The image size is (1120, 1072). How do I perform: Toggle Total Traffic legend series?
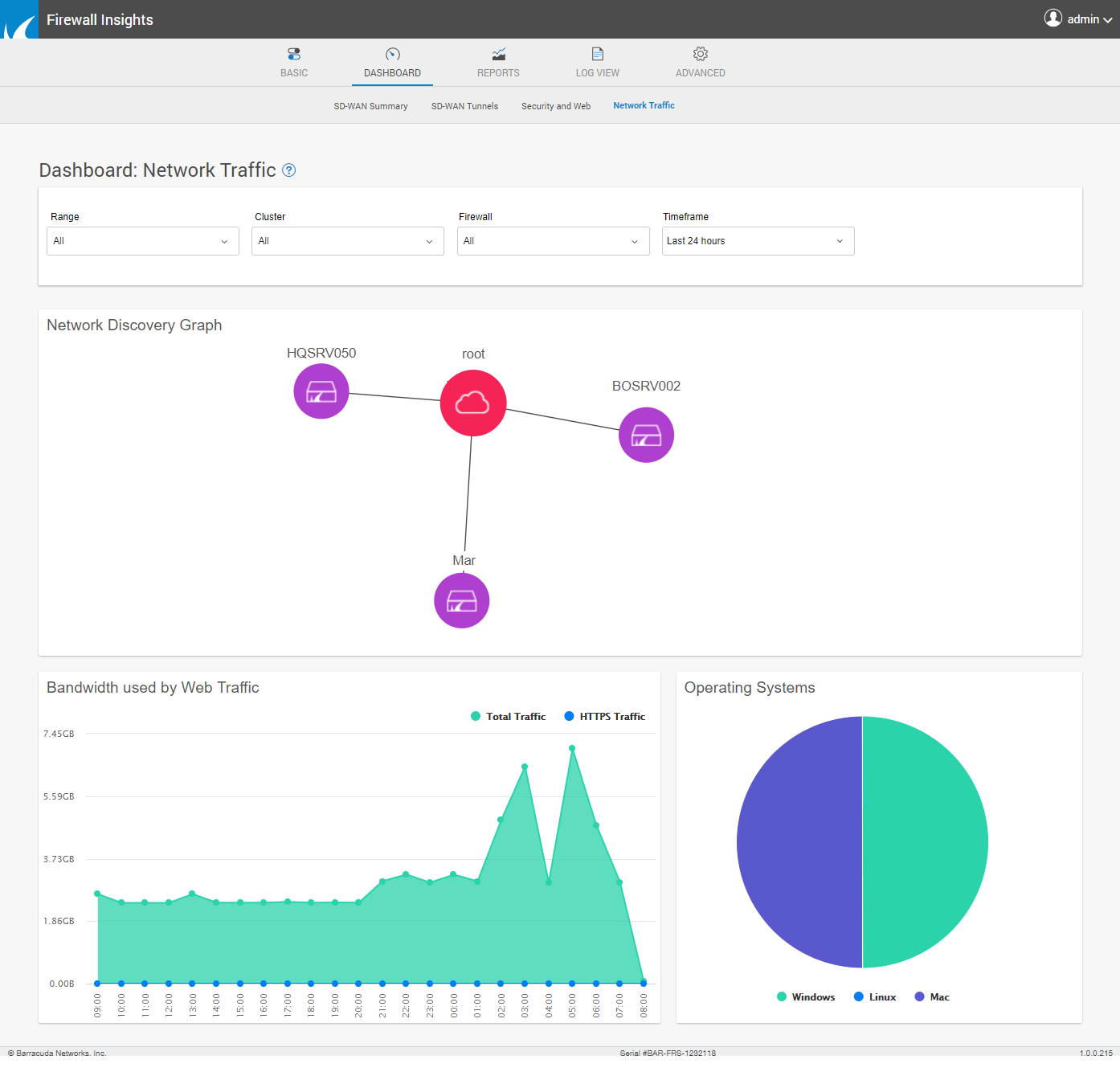[x=509, y=716]
